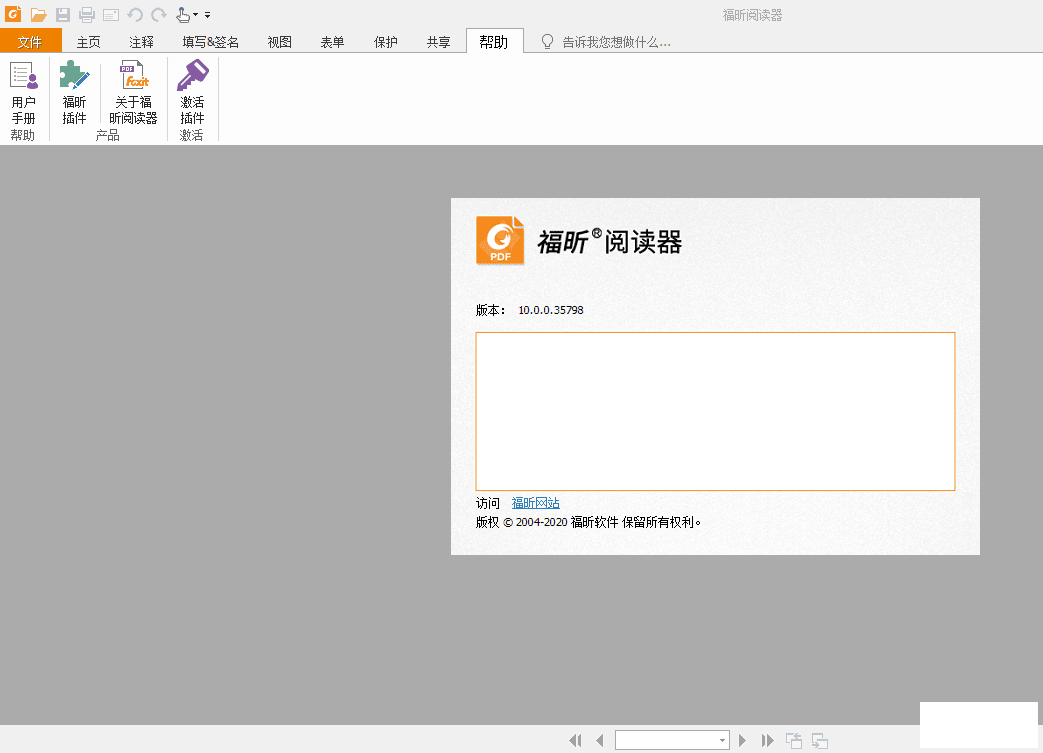The image size is (1043, 753).
Task: Click the orange Foxit PDF logo in dialog
Action: (x=500, y=240)
